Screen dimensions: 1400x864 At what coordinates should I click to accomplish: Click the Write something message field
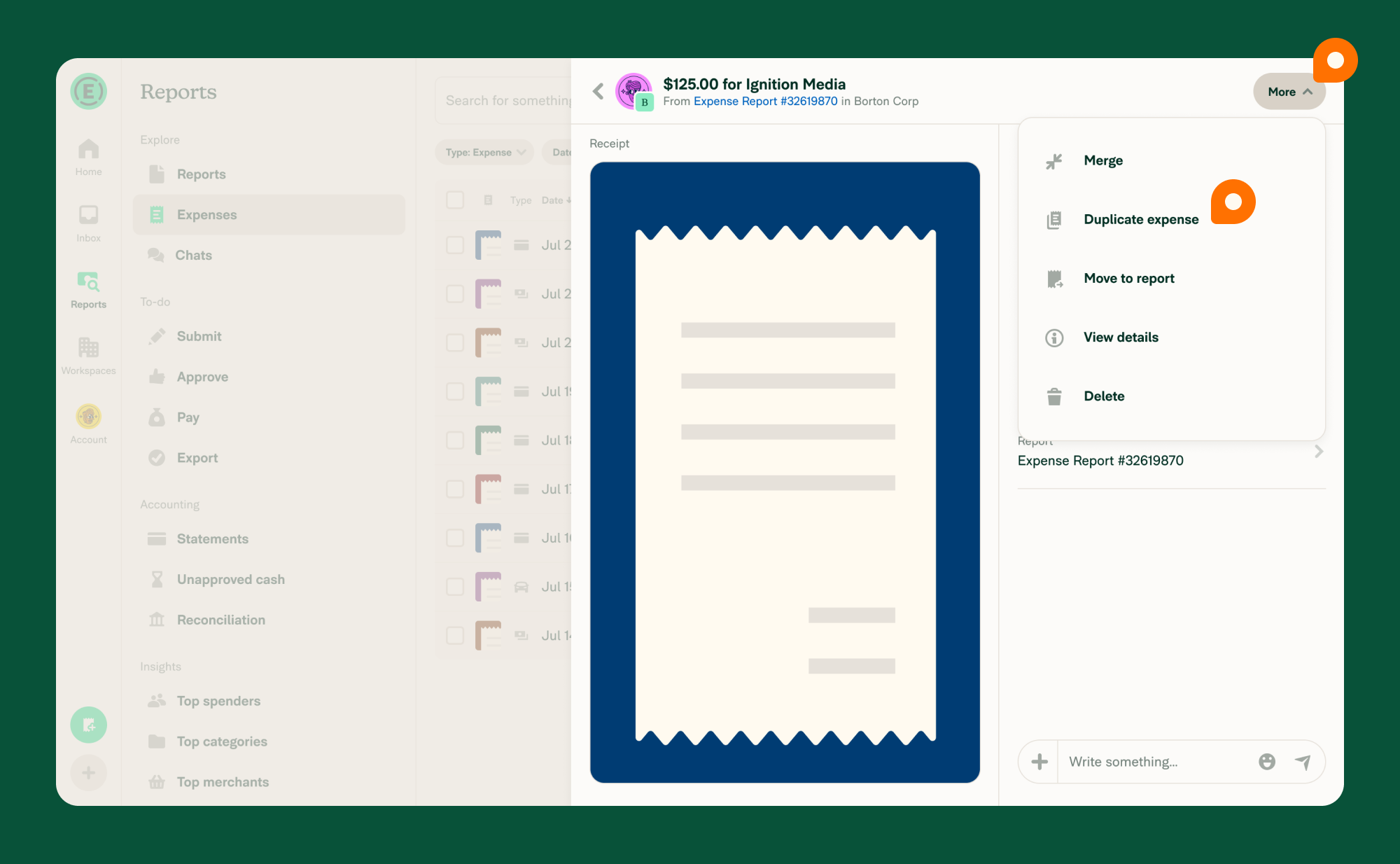coord(1148,761)
